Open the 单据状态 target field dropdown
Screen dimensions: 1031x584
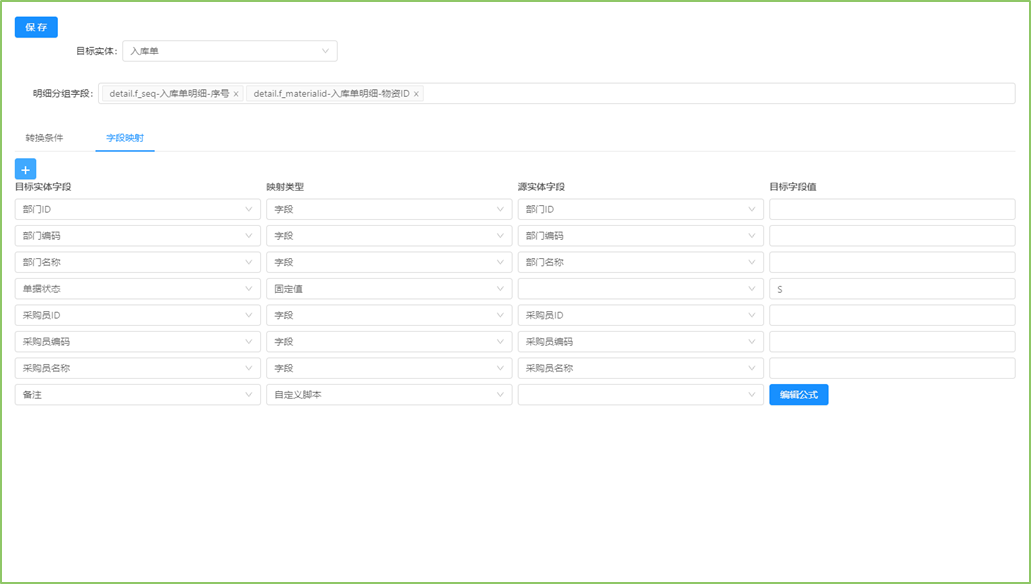click(137, 289)
